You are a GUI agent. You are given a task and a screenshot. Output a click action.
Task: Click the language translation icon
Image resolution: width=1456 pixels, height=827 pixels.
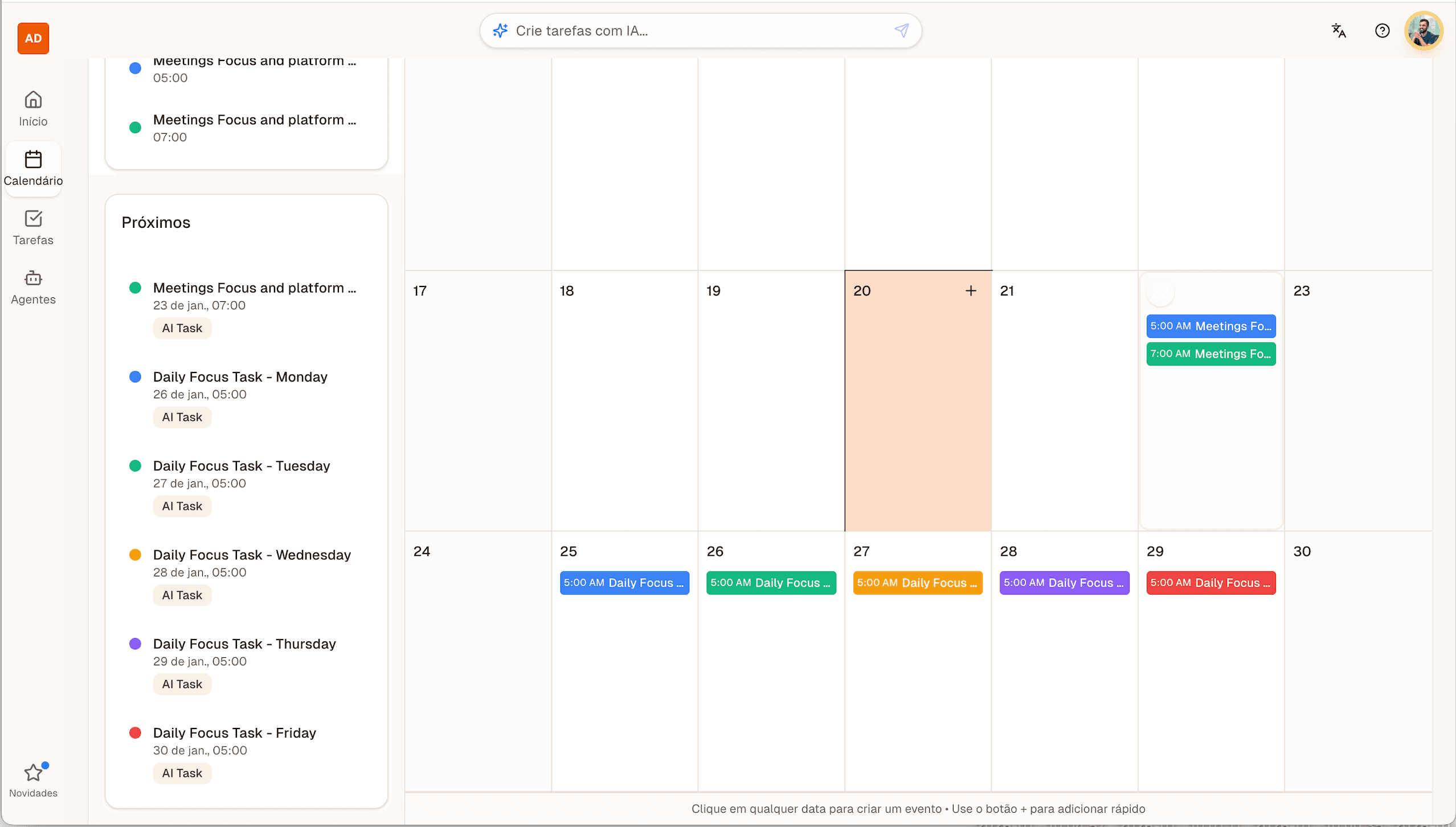[1338, 31]
